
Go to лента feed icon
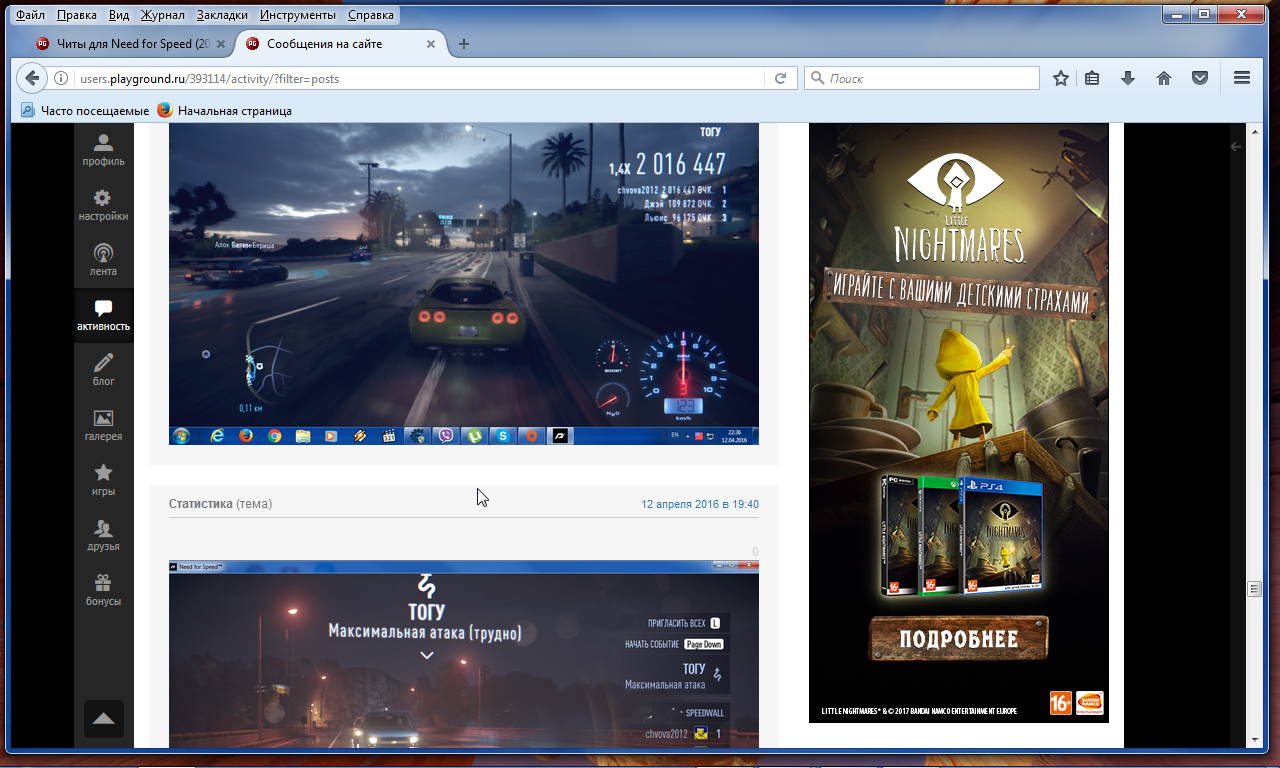click(x=103, y=260)
